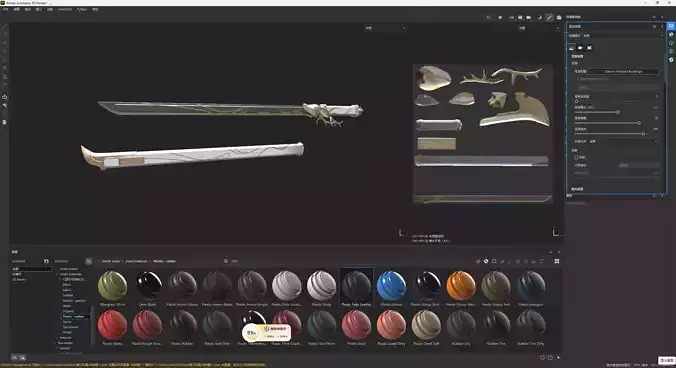This screenshot has width=676, height=368.
Task: Click the first icon at assets panel bottom-left
Action: pyautogui.click(x=14, y=357)
